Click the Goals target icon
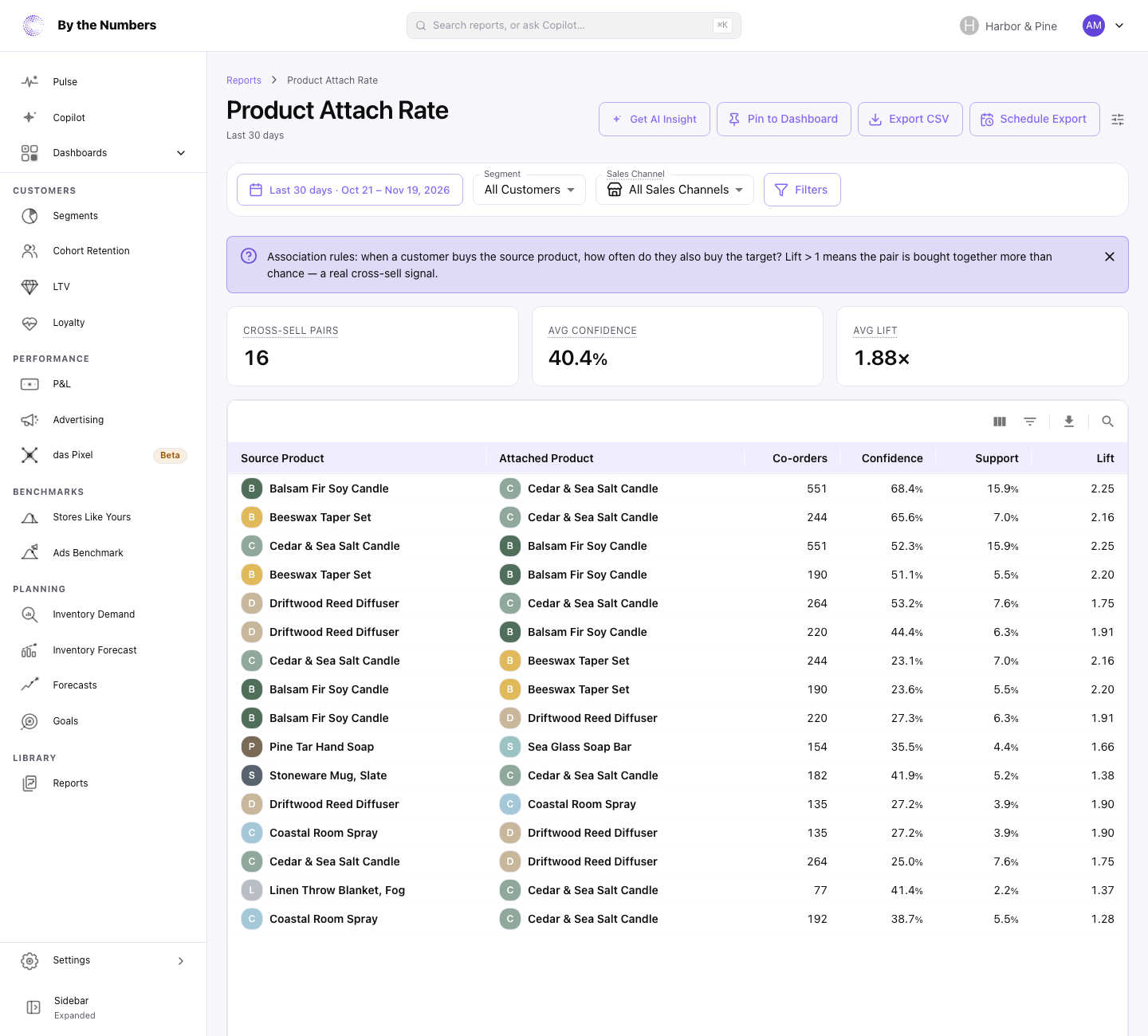This screenshot has width=1148, height=1036. click(29, 721)
